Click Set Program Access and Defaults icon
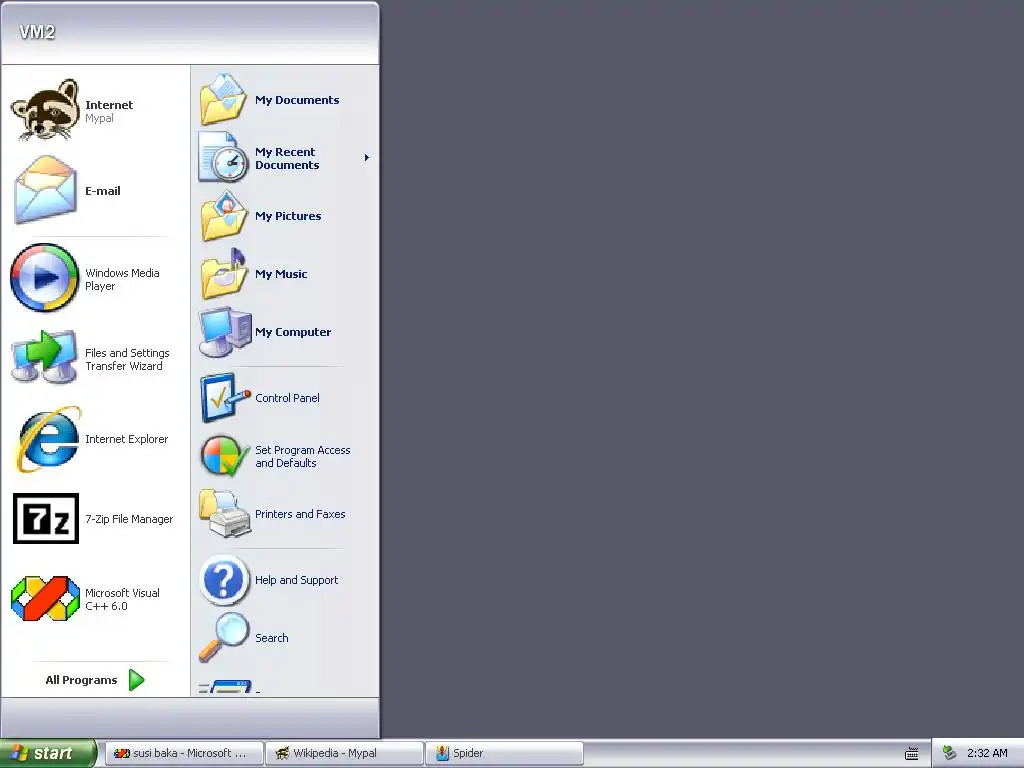This screenshot has width=1024, height=768. [224, 456]
